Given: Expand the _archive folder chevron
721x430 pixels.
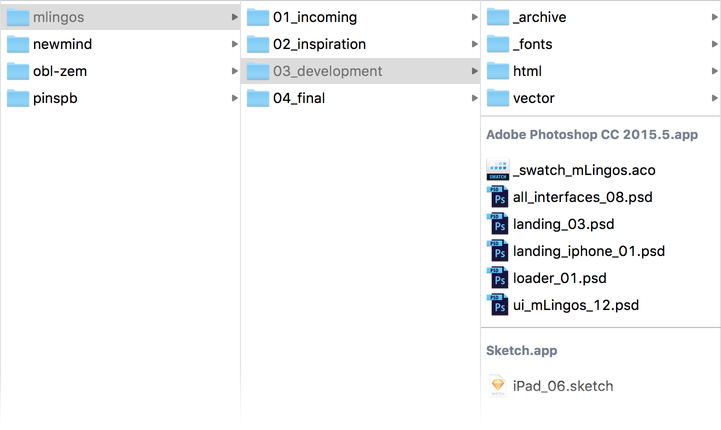Looking at the screenshot, I should click(x=714, y=17).
